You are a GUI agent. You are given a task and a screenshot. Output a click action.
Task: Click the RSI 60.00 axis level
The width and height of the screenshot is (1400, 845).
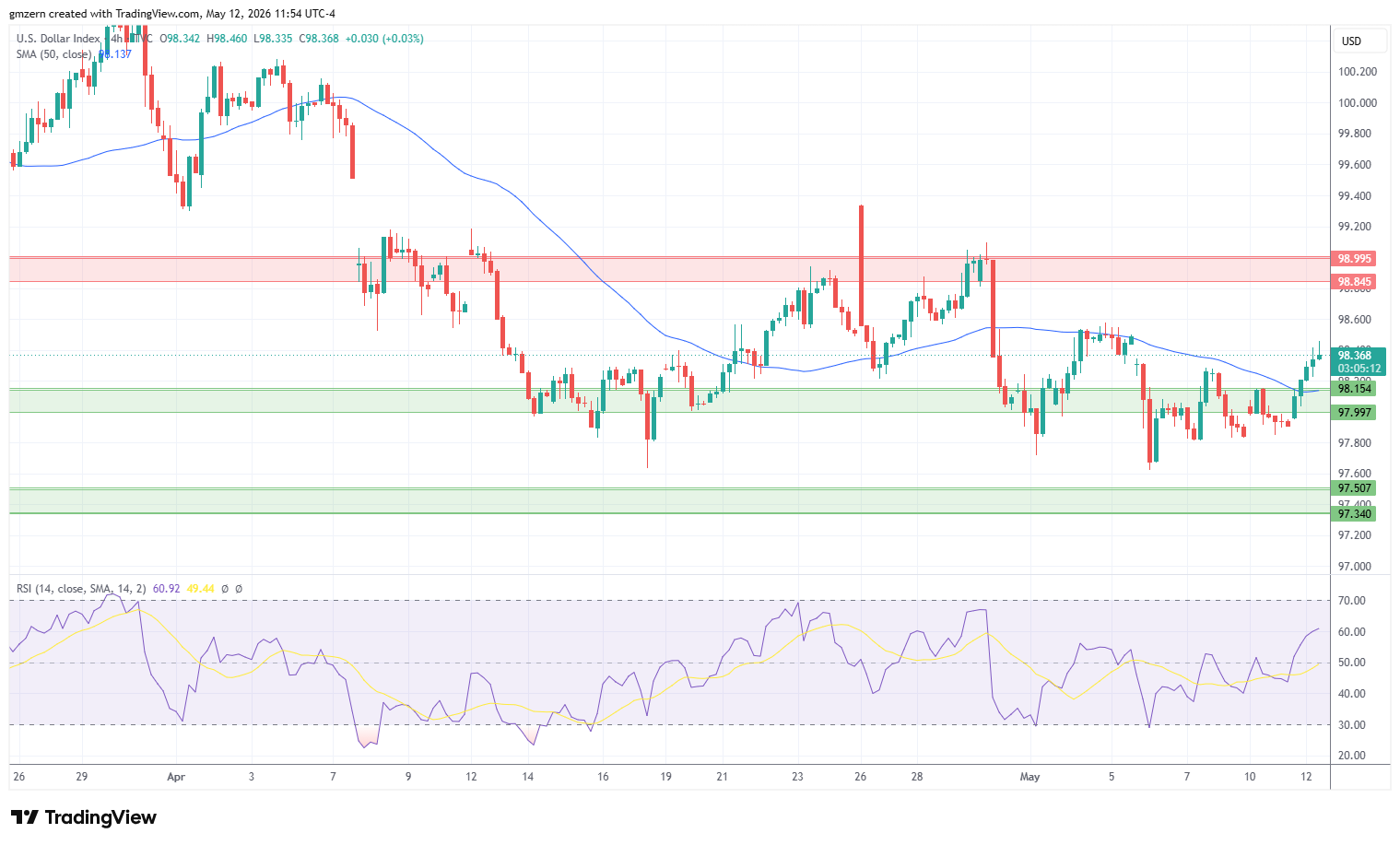click(x=1351, y=632)
